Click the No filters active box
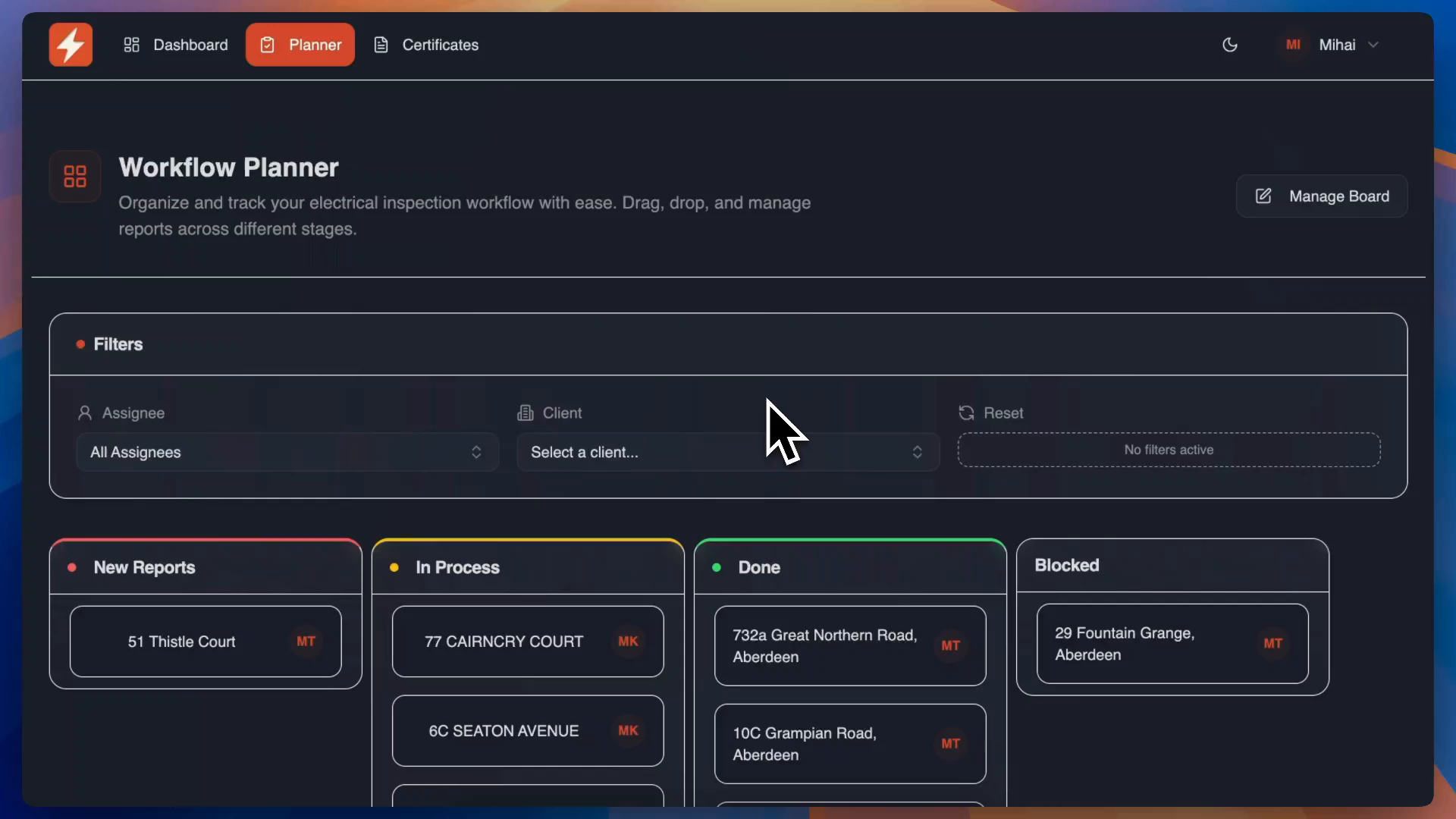Image resolution: width=1456 pixels, height=819 pixels. pyautogui.click(x=1169, y=450)
